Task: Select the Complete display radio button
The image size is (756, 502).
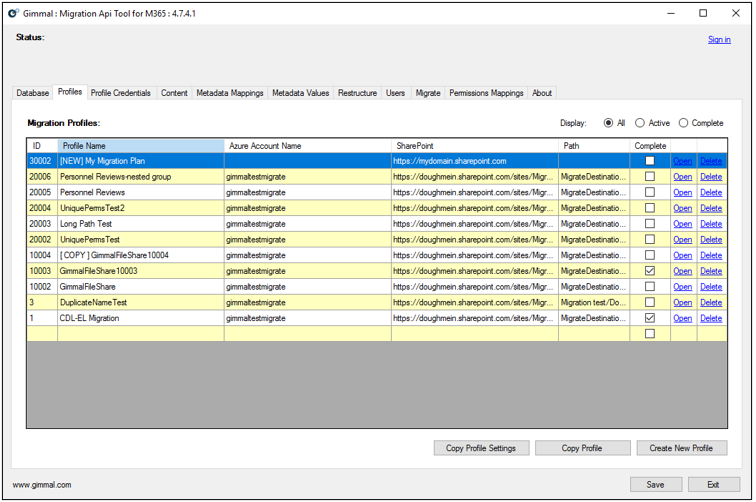Action: click(x=684, y=123)
